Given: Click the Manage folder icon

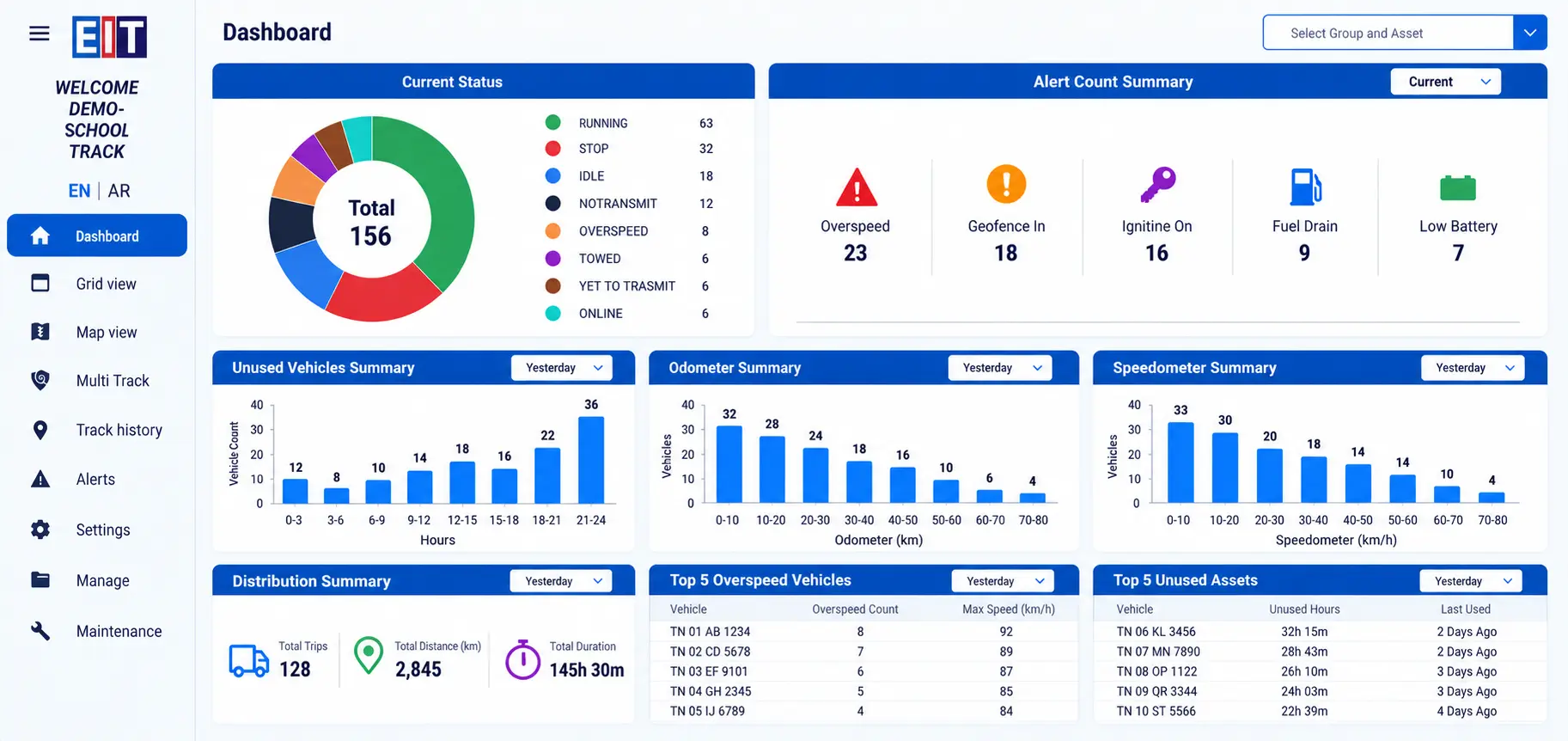Looking at the screenshot, I should click(x=40, y=579).
